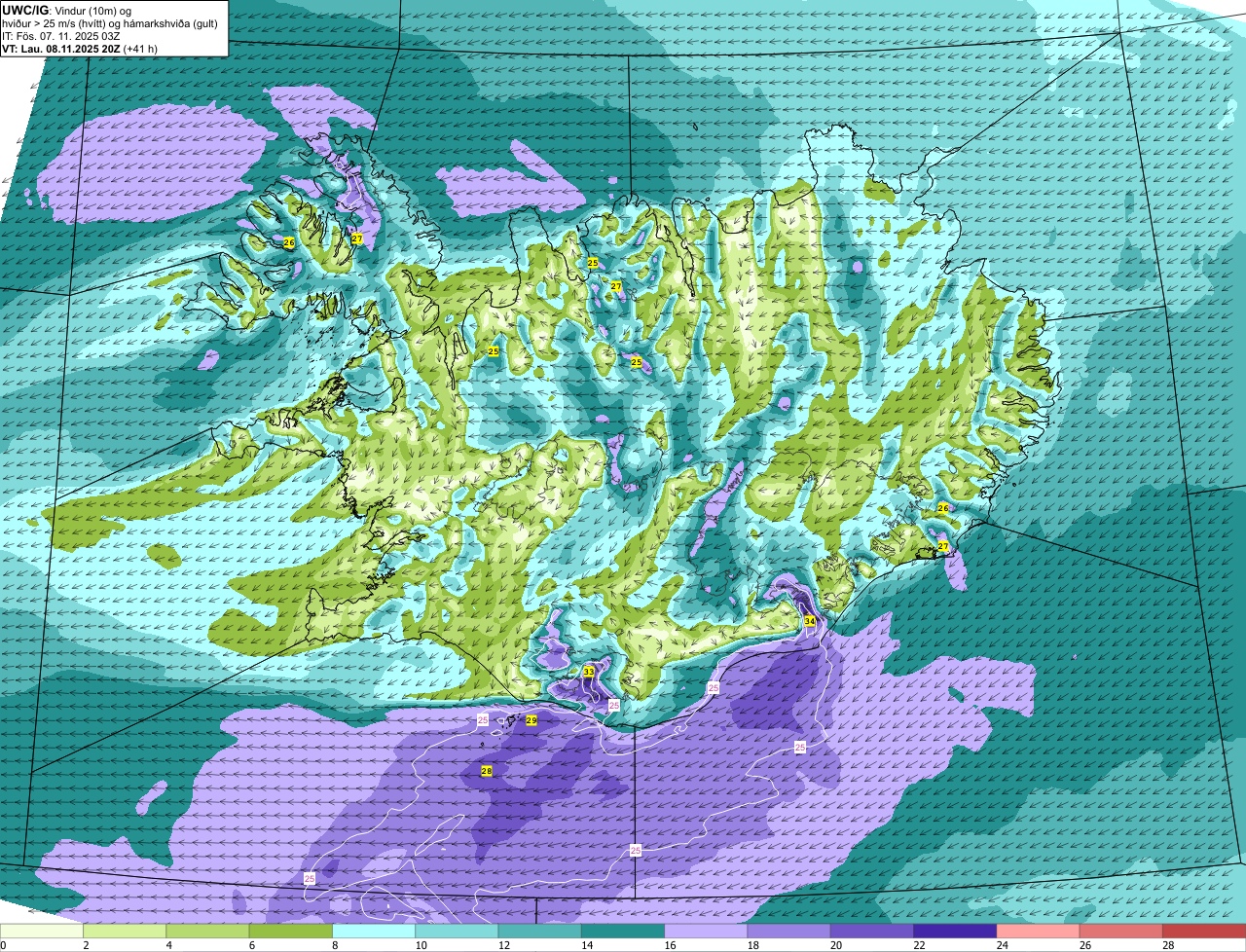Click the 18–20 m/s light purple legend swatch
The height and width of the screenshot is (952, 1246).
click(x=789, y=932)
